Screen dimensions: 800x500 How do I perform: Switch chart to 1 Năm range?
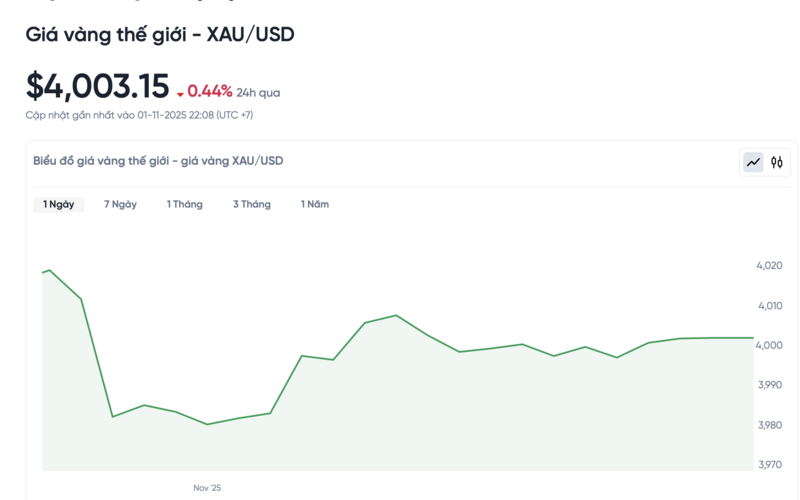(315, 204)
